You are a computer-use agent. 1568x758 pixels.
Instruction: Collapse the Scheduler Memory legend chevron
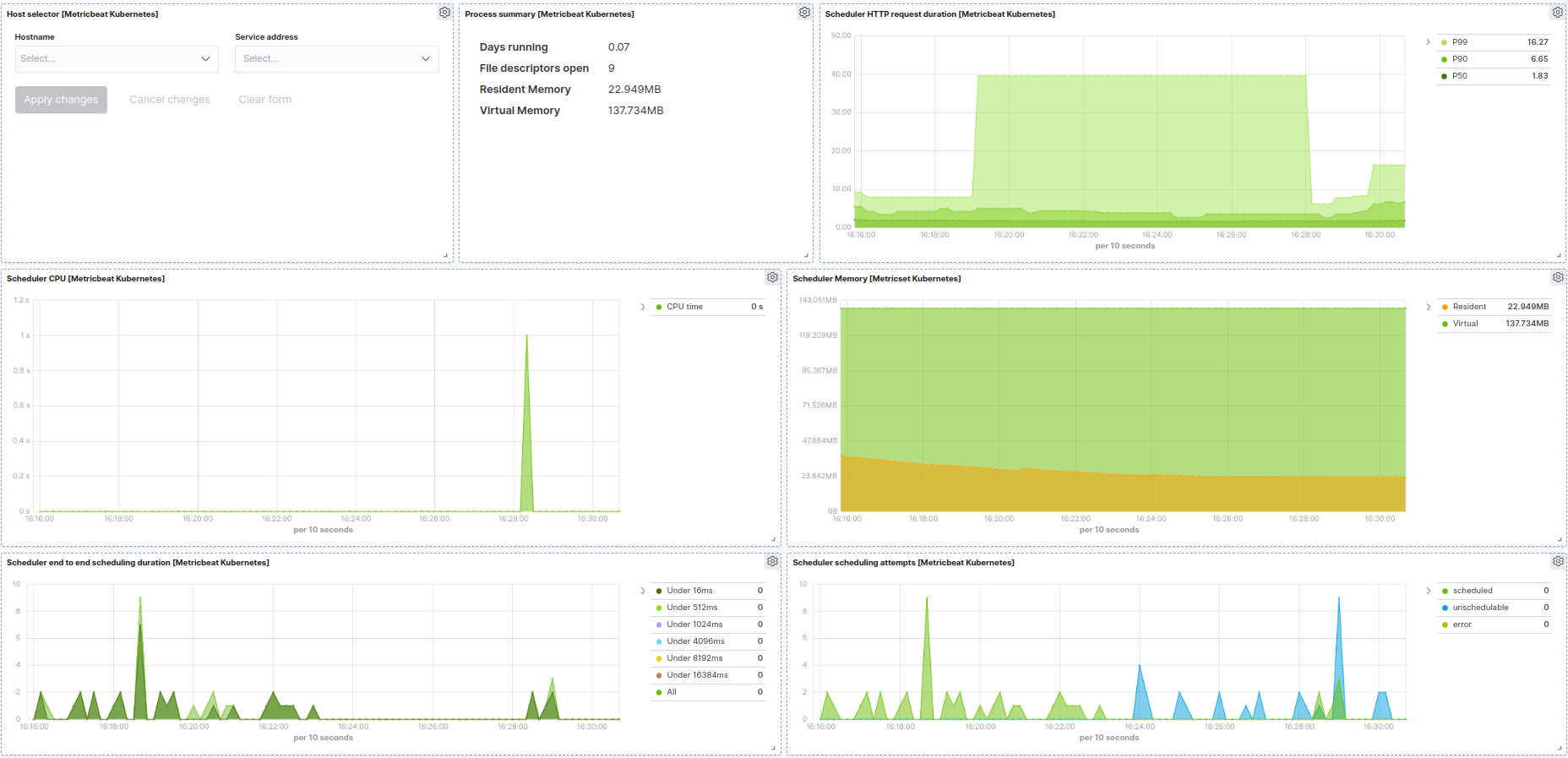1429,307
